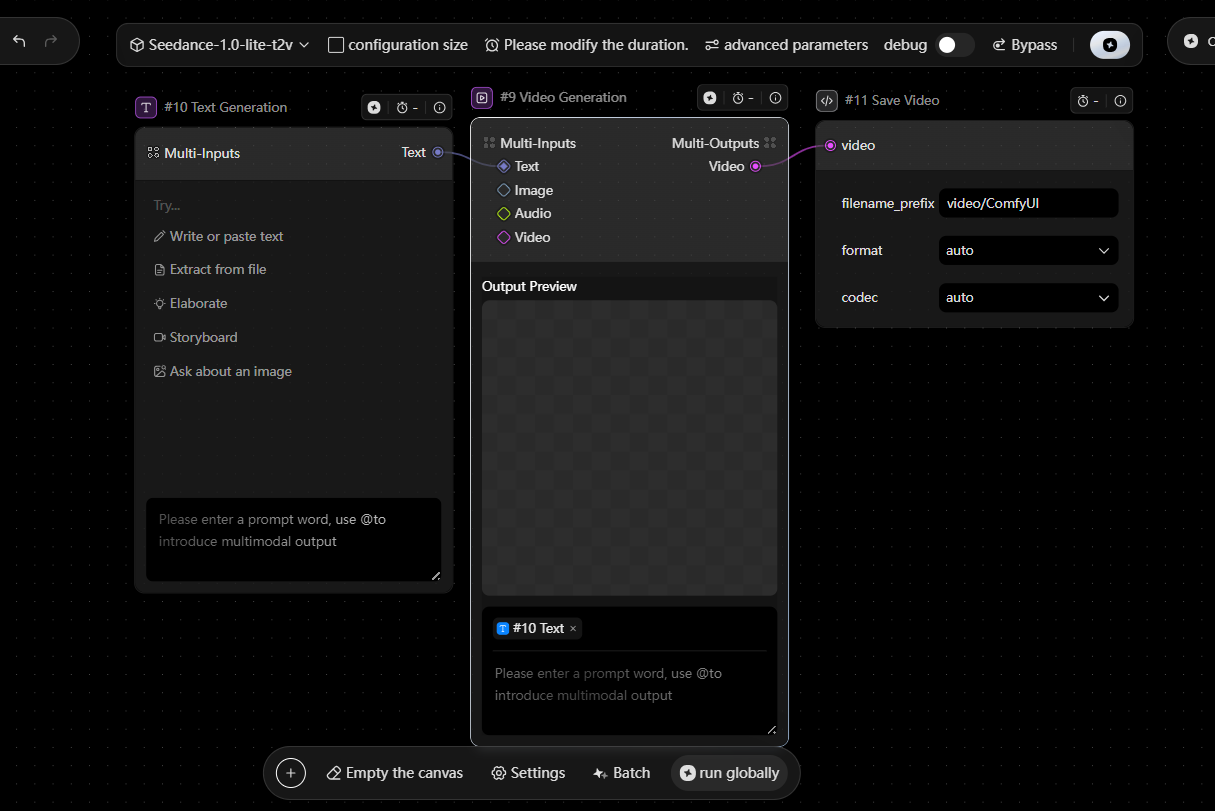Click the Bypass button
Screen dimensions: 1215x811
coord(1025,45)
